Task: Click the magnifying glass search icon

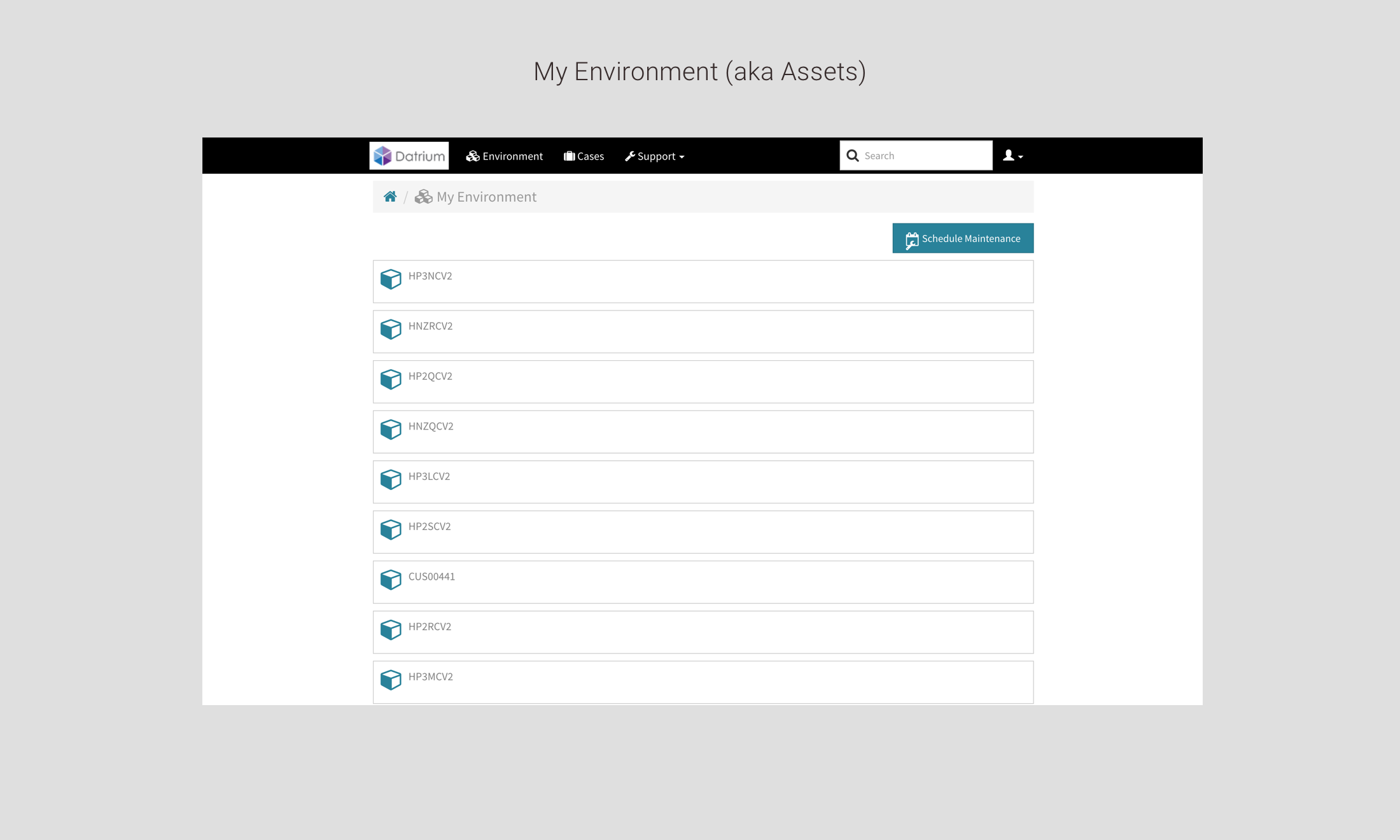Action: pyautogui.click(x=853, y=155)
